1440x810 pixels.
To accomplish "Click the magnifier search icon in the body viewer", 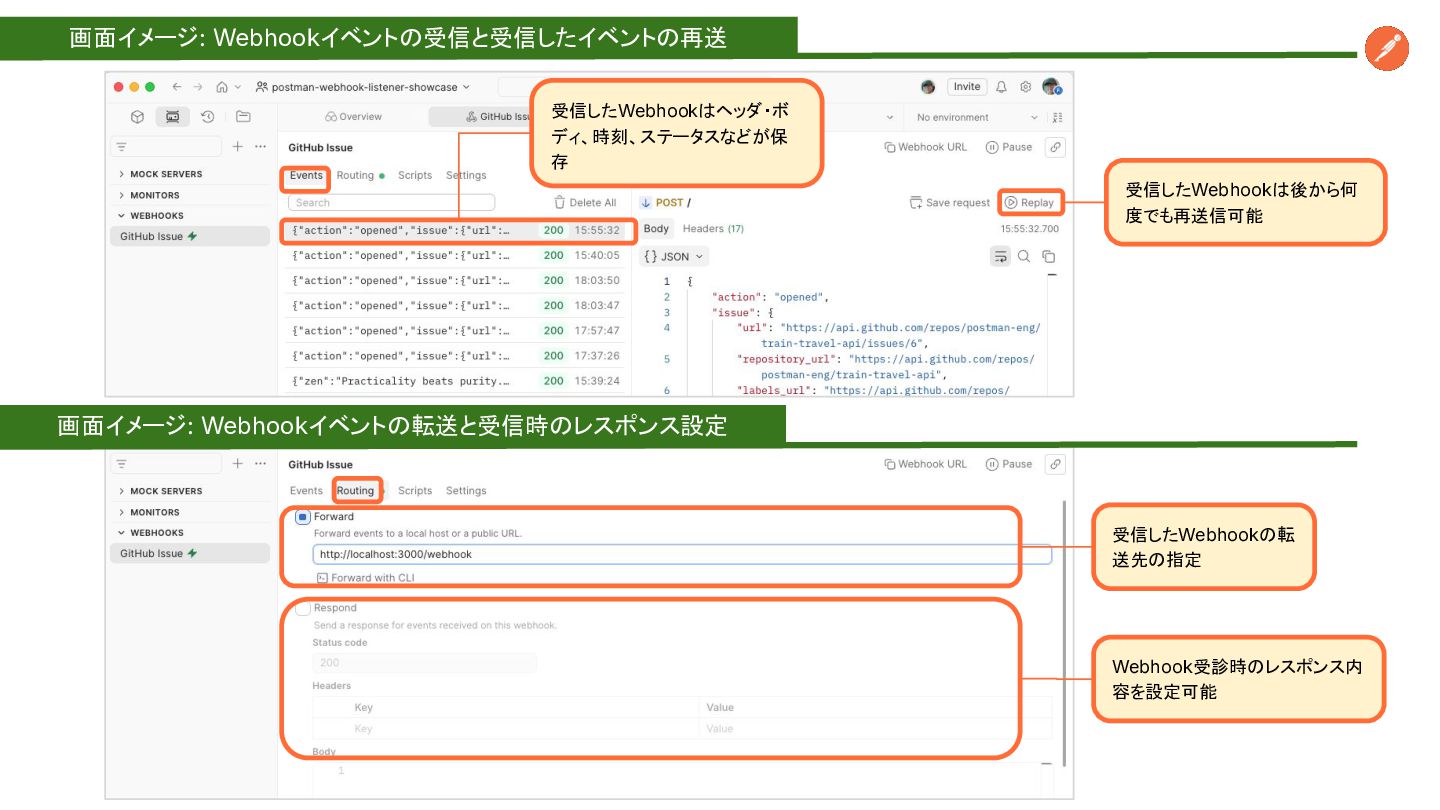I will (1024, 257).
